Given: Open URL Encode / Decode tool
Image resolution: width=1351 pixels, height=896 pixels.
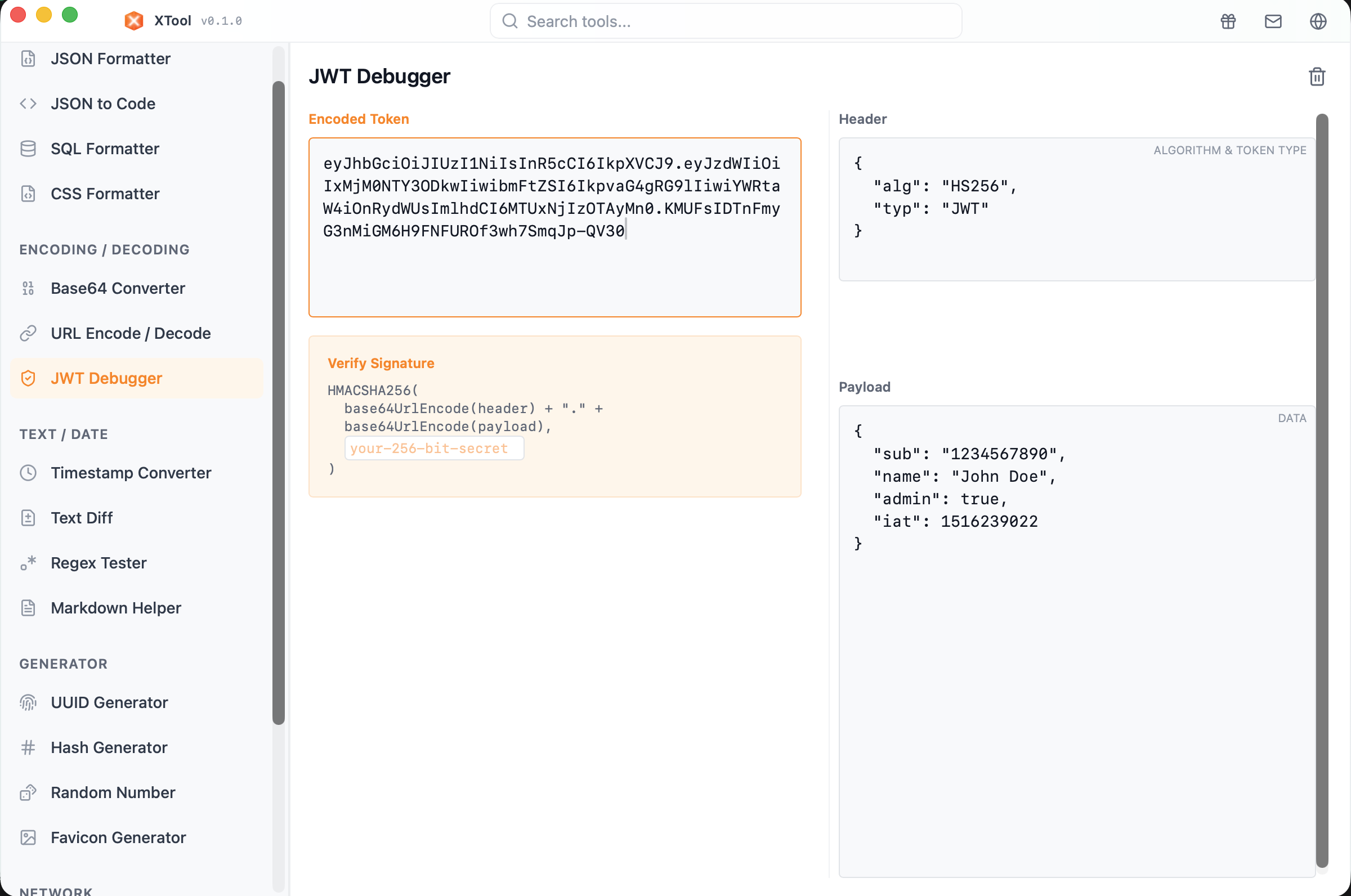Looking at the screenshot, I should click(130, 333).
